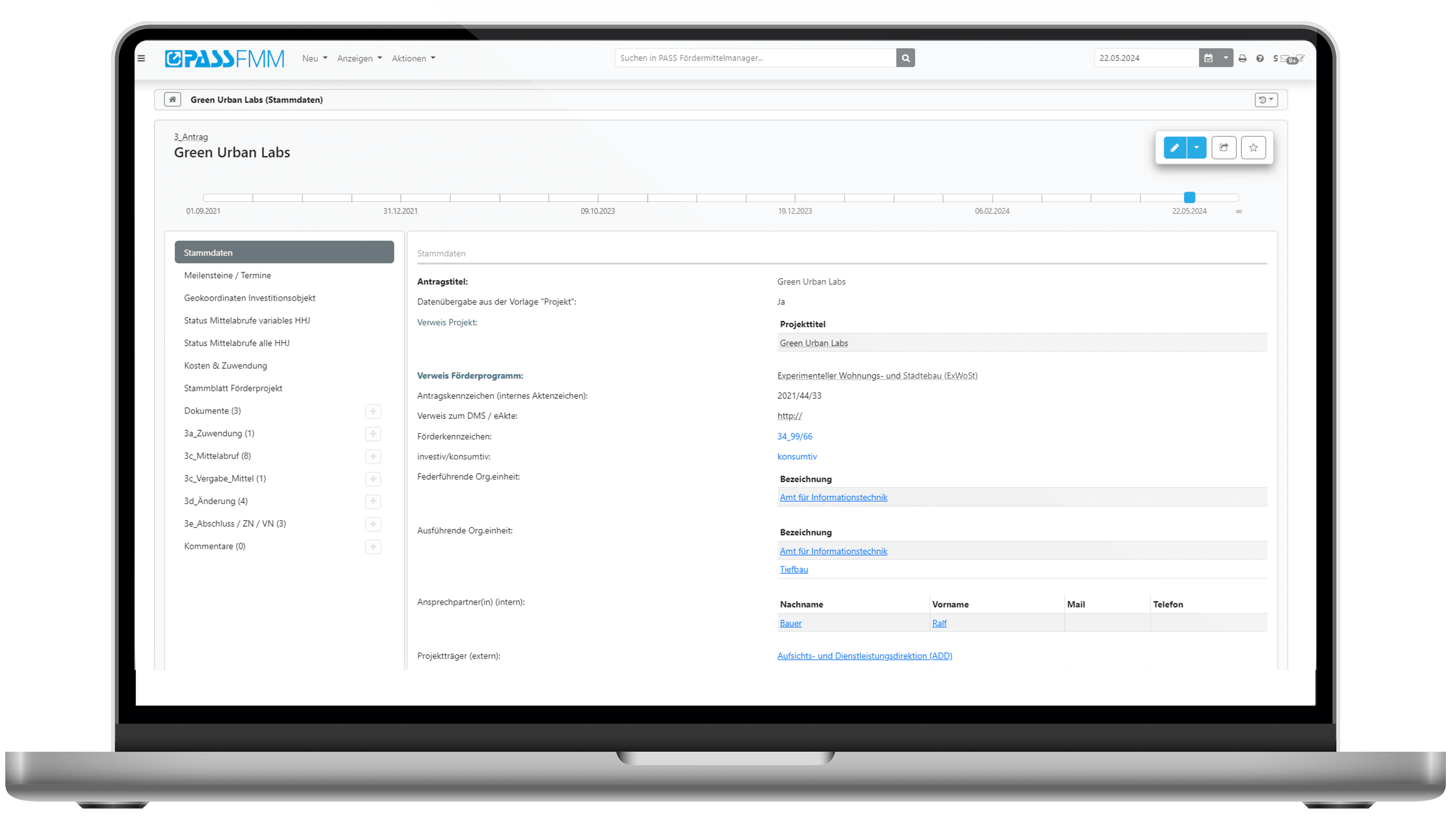Add new entry next to 3a_Zuwendung (1)
1456x825 pixels.
tap(373, 434)
